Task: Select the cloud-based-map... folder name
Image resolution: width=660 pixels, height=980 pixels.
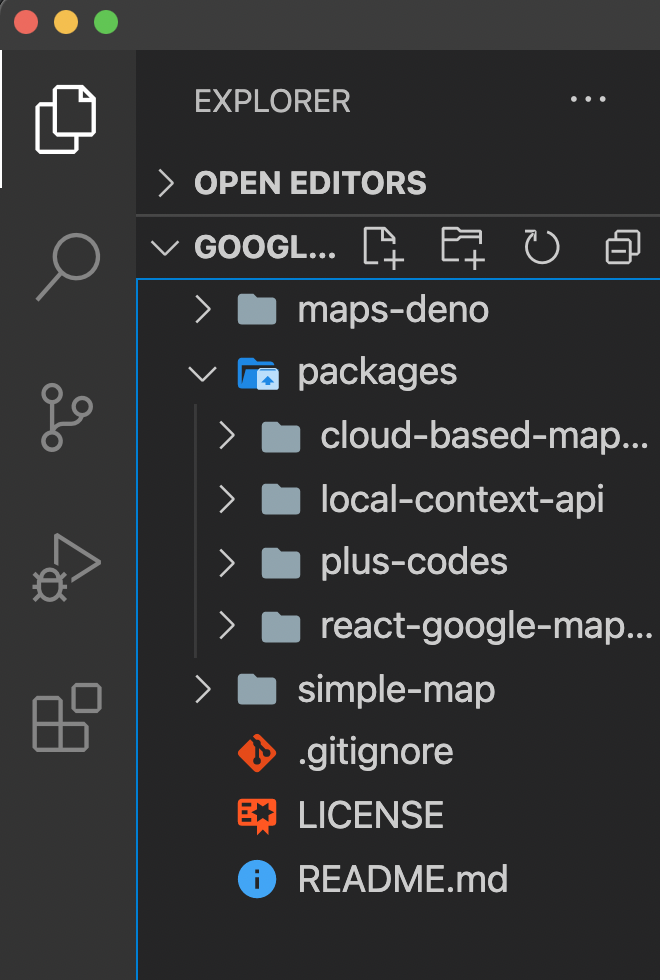Action: coord(485,436)
